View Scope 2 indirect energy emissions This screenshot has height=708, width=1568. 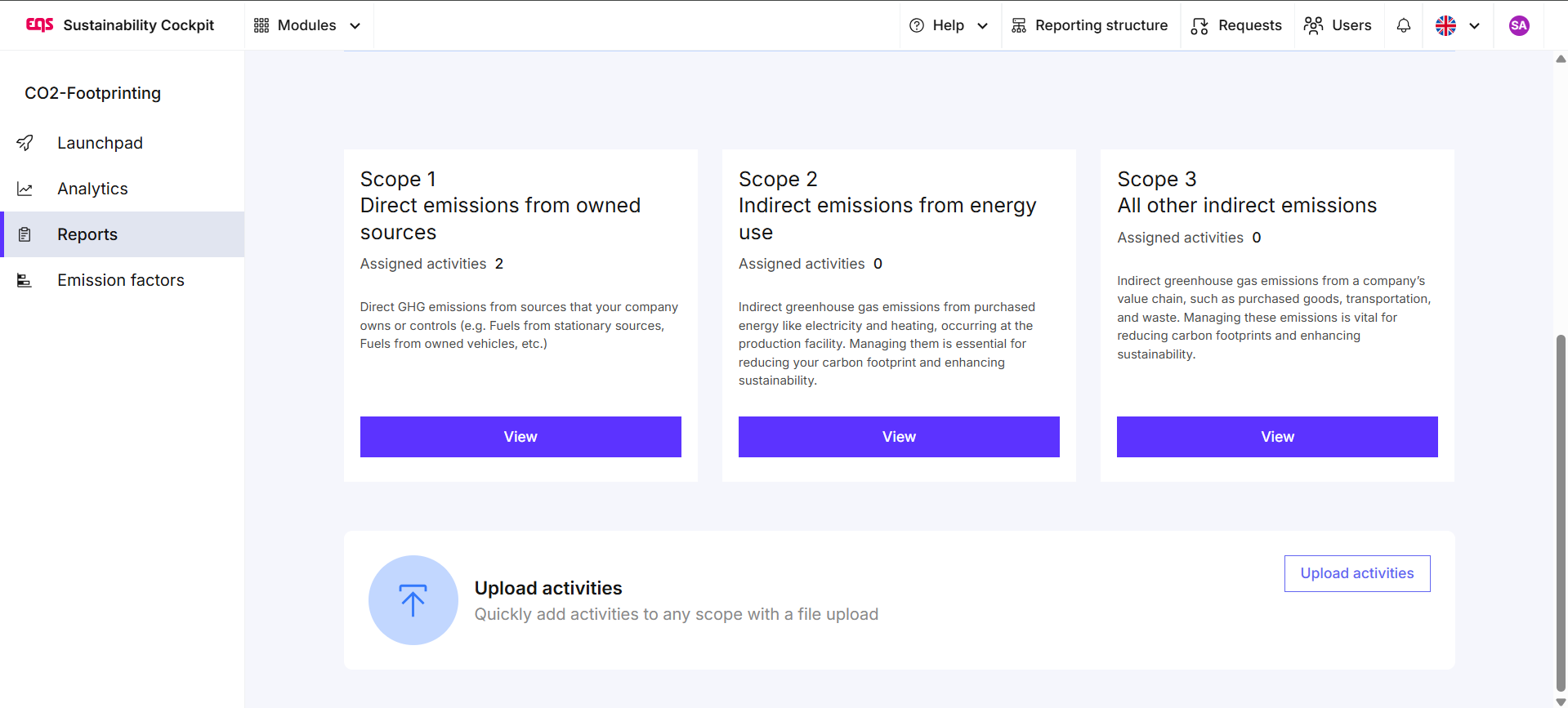899,437
